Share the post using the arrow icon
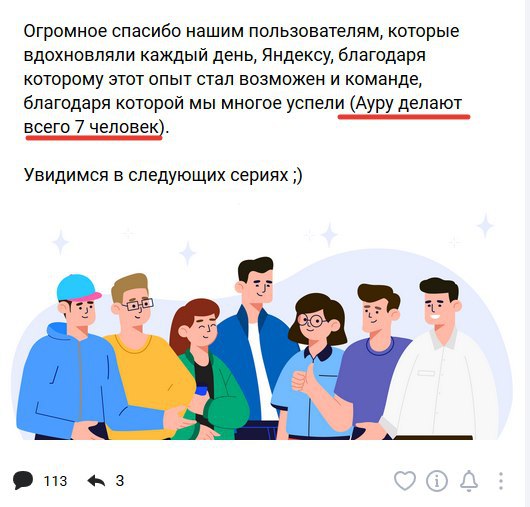Viewport: 530px width, 507px height. pyautogui.click(x=96, y=481)
